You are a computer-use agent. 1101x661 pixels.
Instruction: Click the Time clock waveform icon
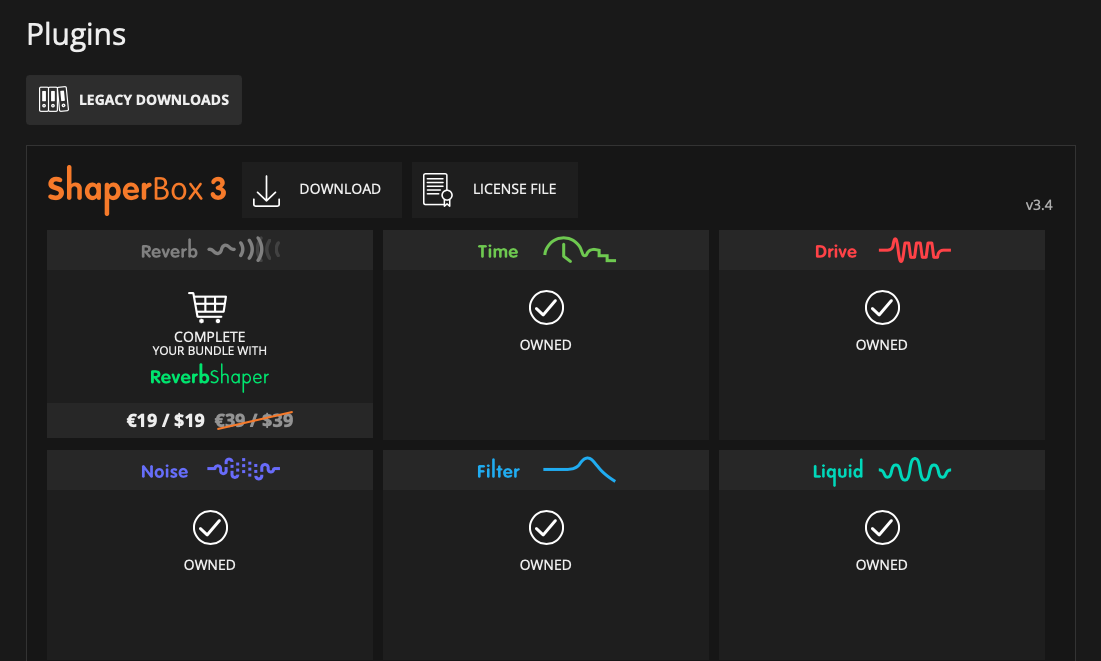pos(579,250)
